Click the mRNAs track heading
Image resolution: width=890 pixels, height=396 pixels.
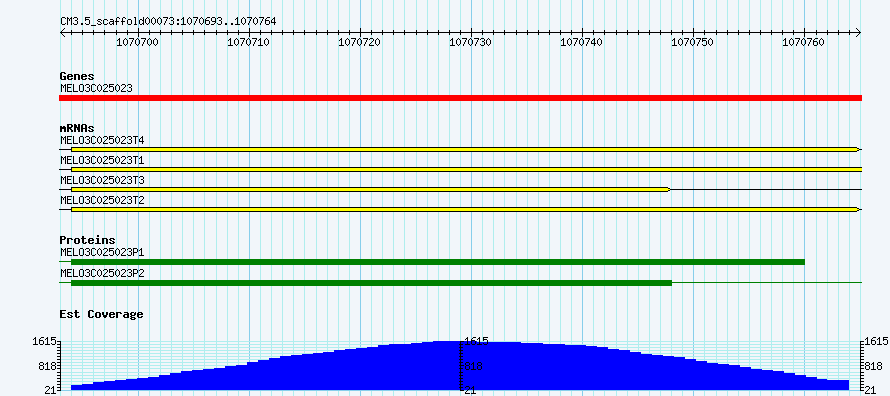77,128
